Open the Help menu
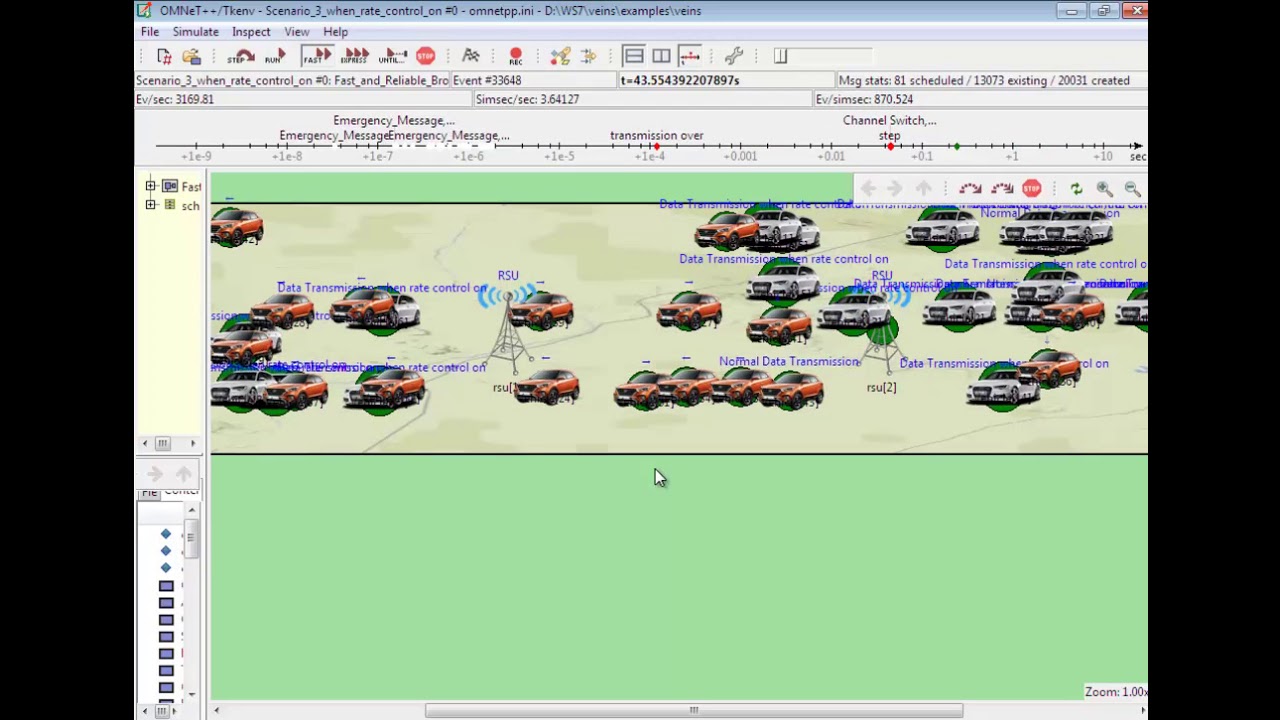 pos(335,32)
